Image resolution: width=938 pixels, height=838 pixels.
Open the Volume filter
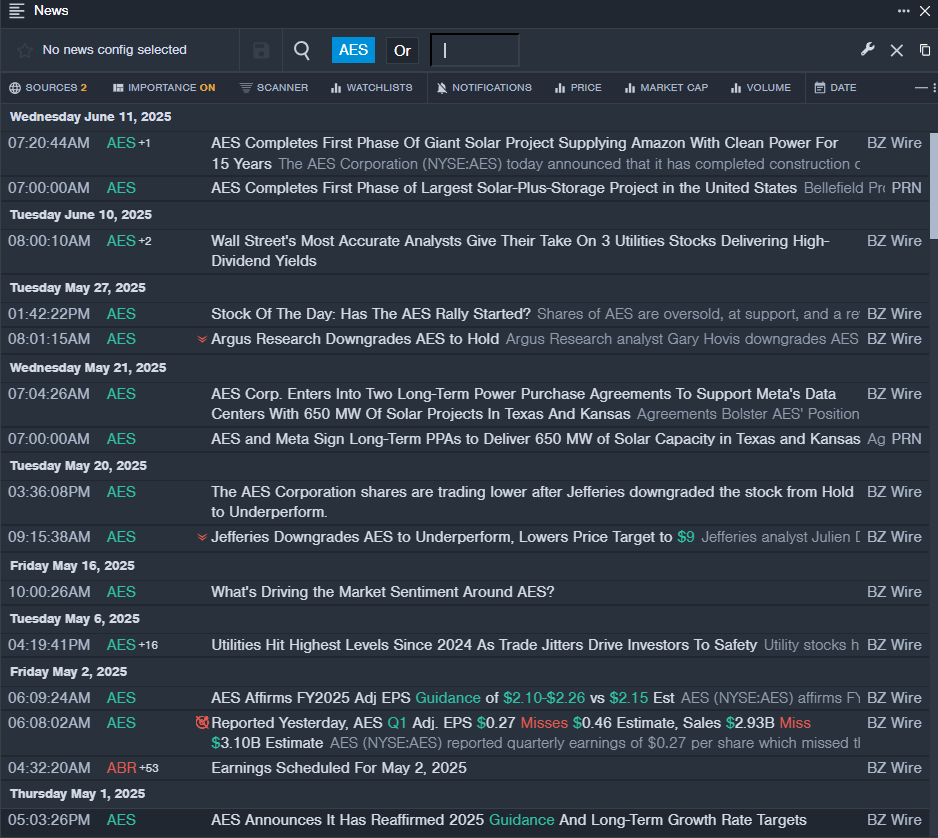click(760, 88)
